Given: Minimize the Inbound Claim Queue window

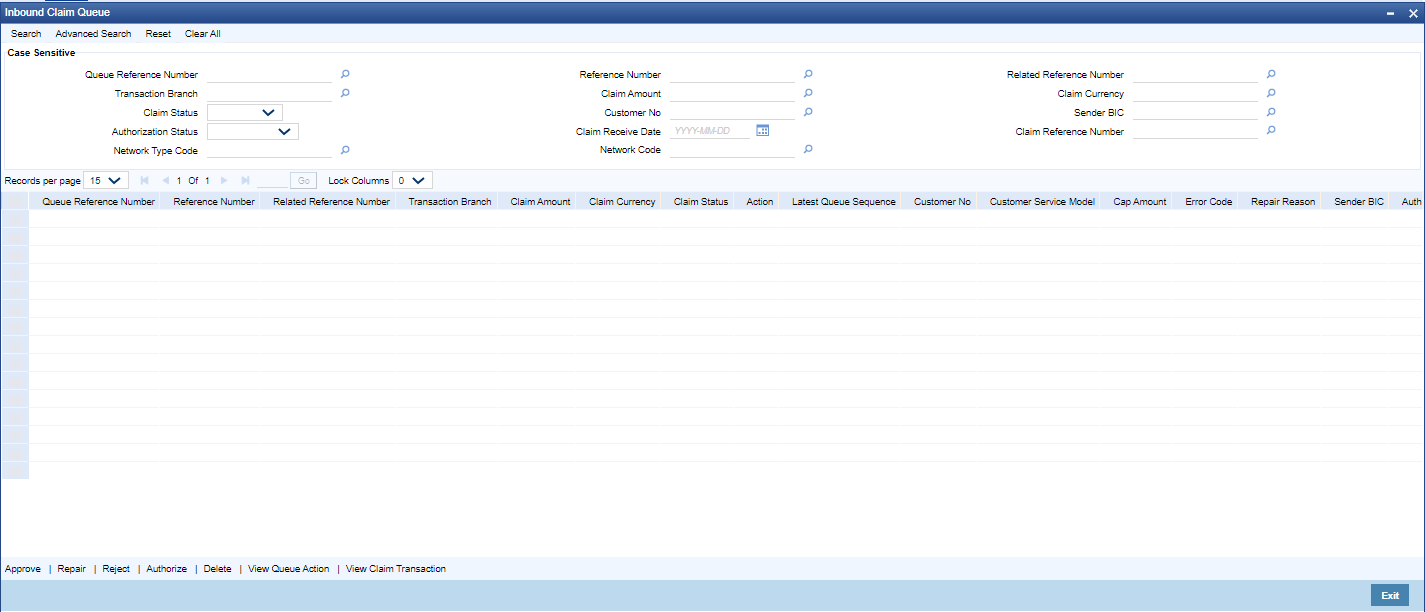Looking at the screenshot, I should coord(1390,12).
